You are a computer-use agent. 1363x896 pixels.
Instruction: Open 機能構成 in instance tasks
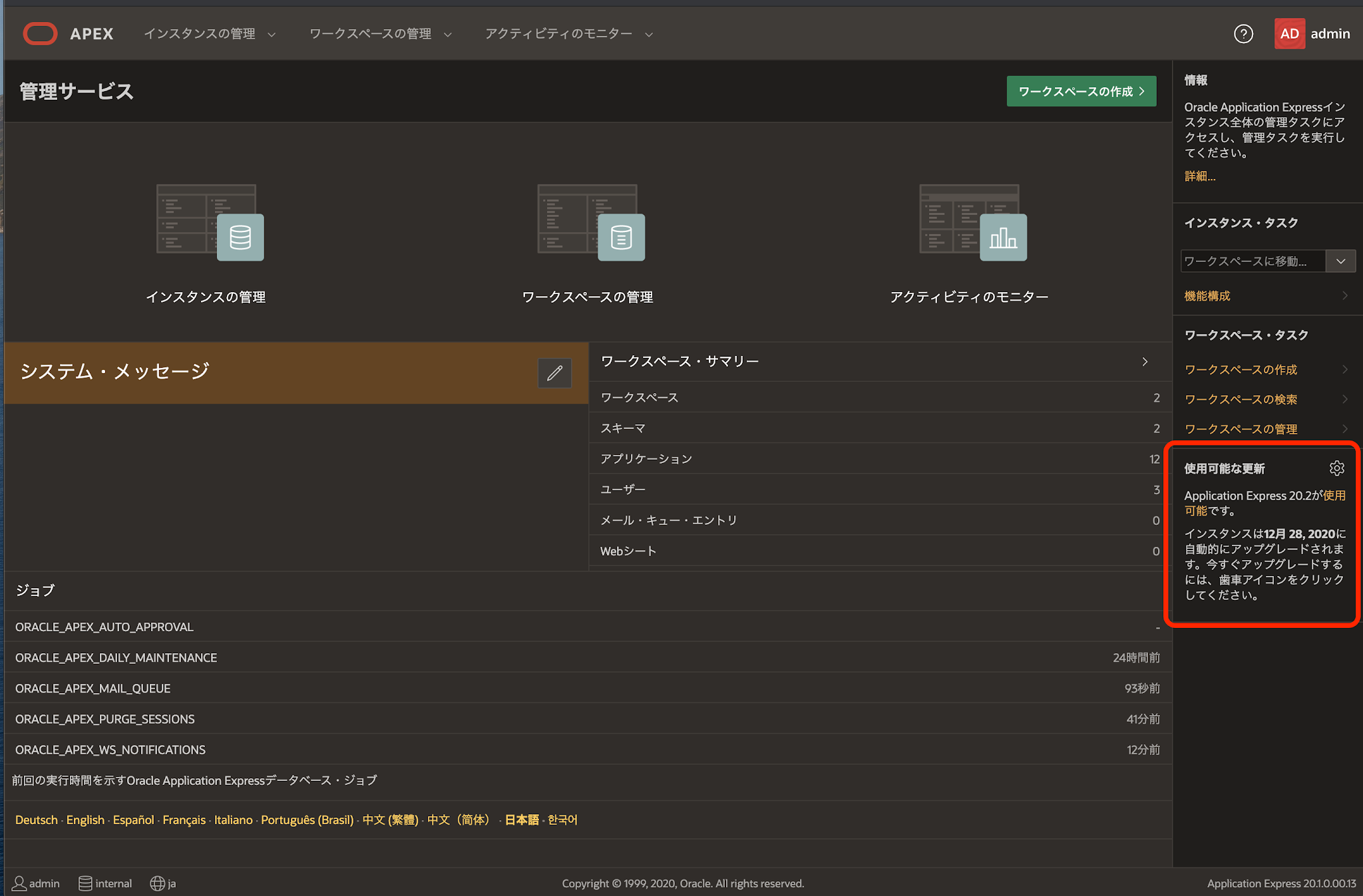[x=1207, y=296]
